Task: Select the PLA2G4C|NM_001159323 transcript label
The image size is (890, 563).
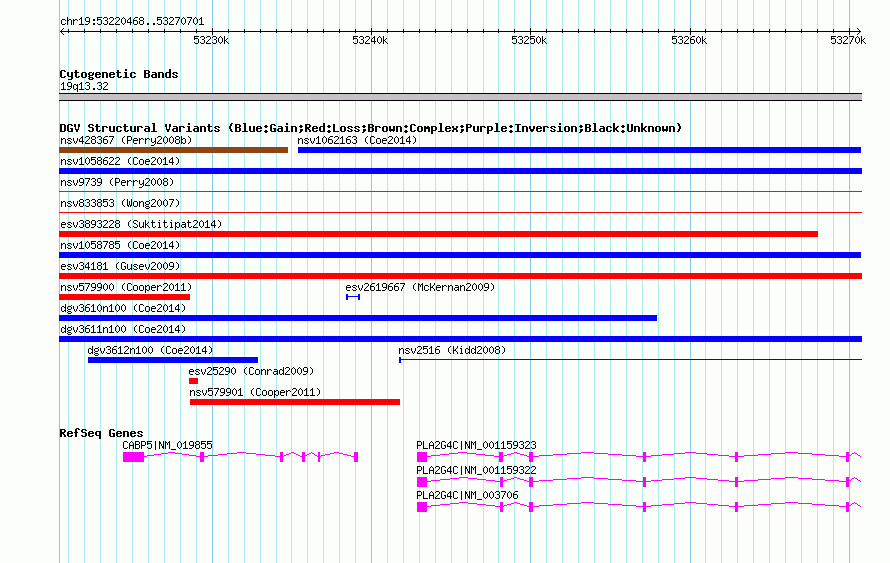Action: tap(476, 446)
